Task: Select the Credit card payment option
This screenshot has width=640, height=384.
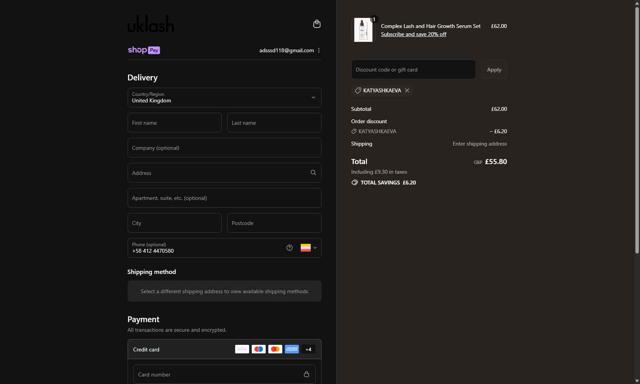Action: (224, 349)
